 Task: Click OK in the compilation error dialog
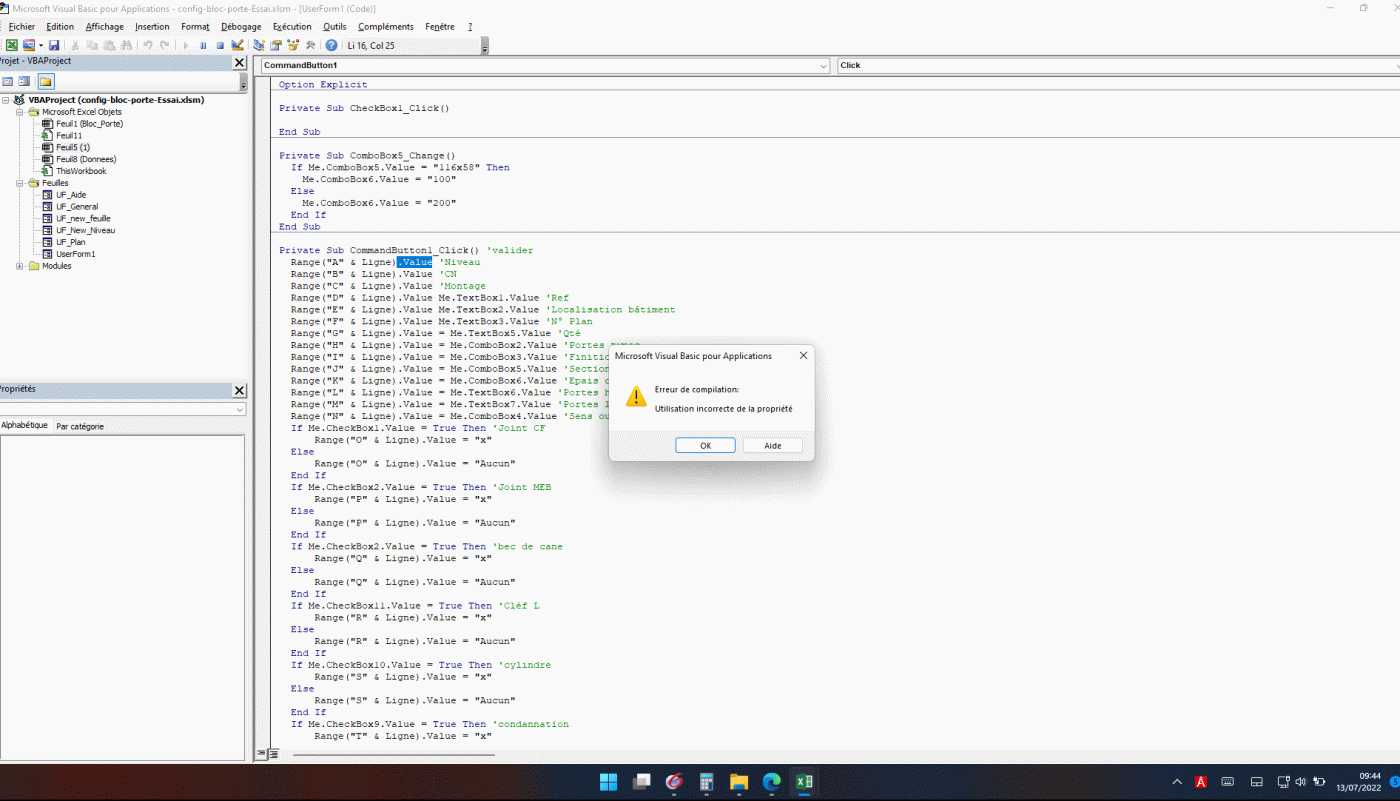705,445
